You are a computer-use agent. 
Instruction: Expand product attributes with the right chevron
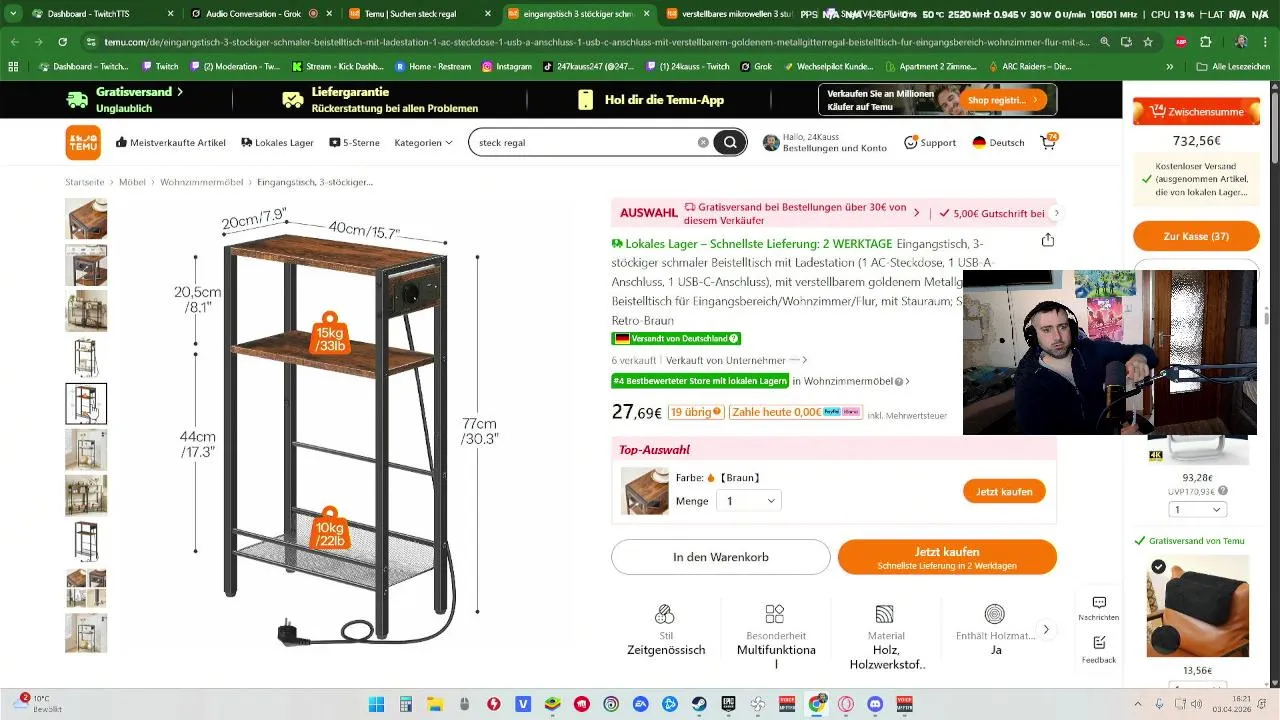pyautogui.click(x=1046, y=629)
